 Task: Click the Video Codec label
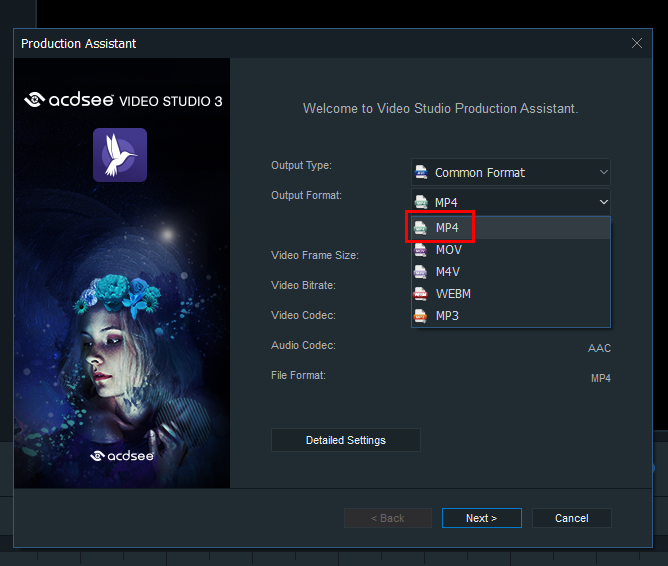(303, 315)
